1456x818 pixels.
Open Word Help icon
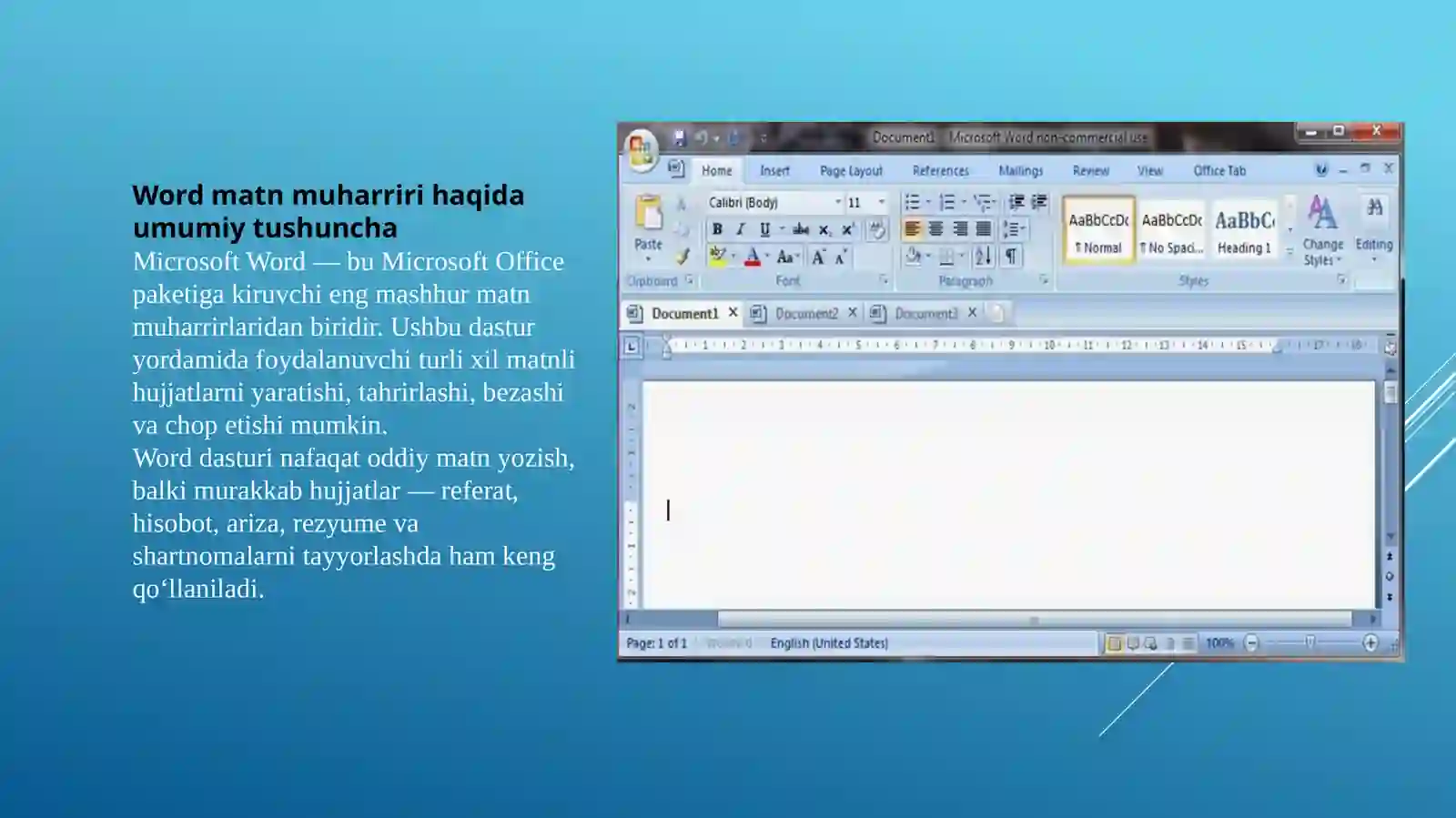[x=1321, y=169]
